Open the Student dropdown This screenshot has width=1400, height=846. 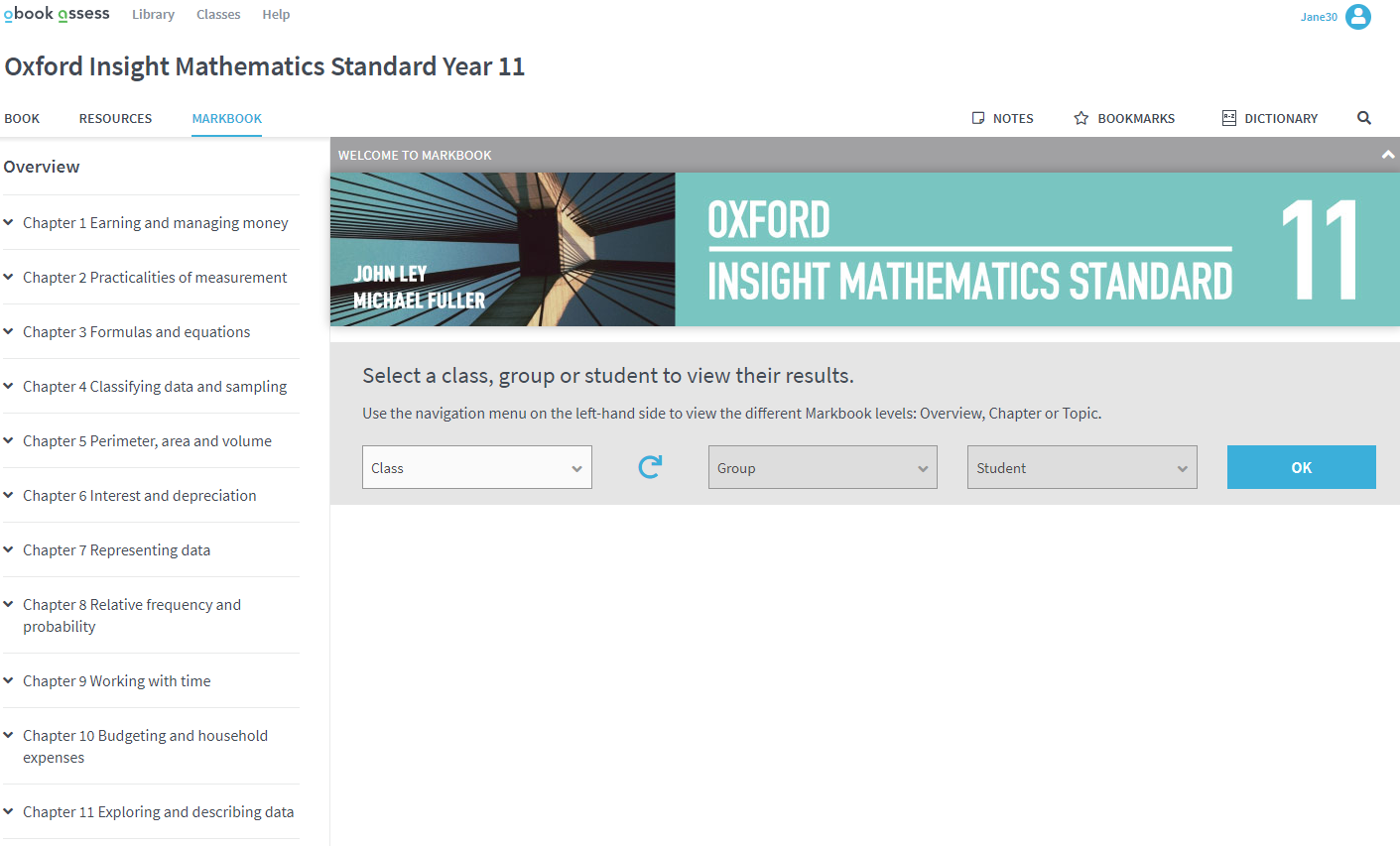click(1082, 467)
